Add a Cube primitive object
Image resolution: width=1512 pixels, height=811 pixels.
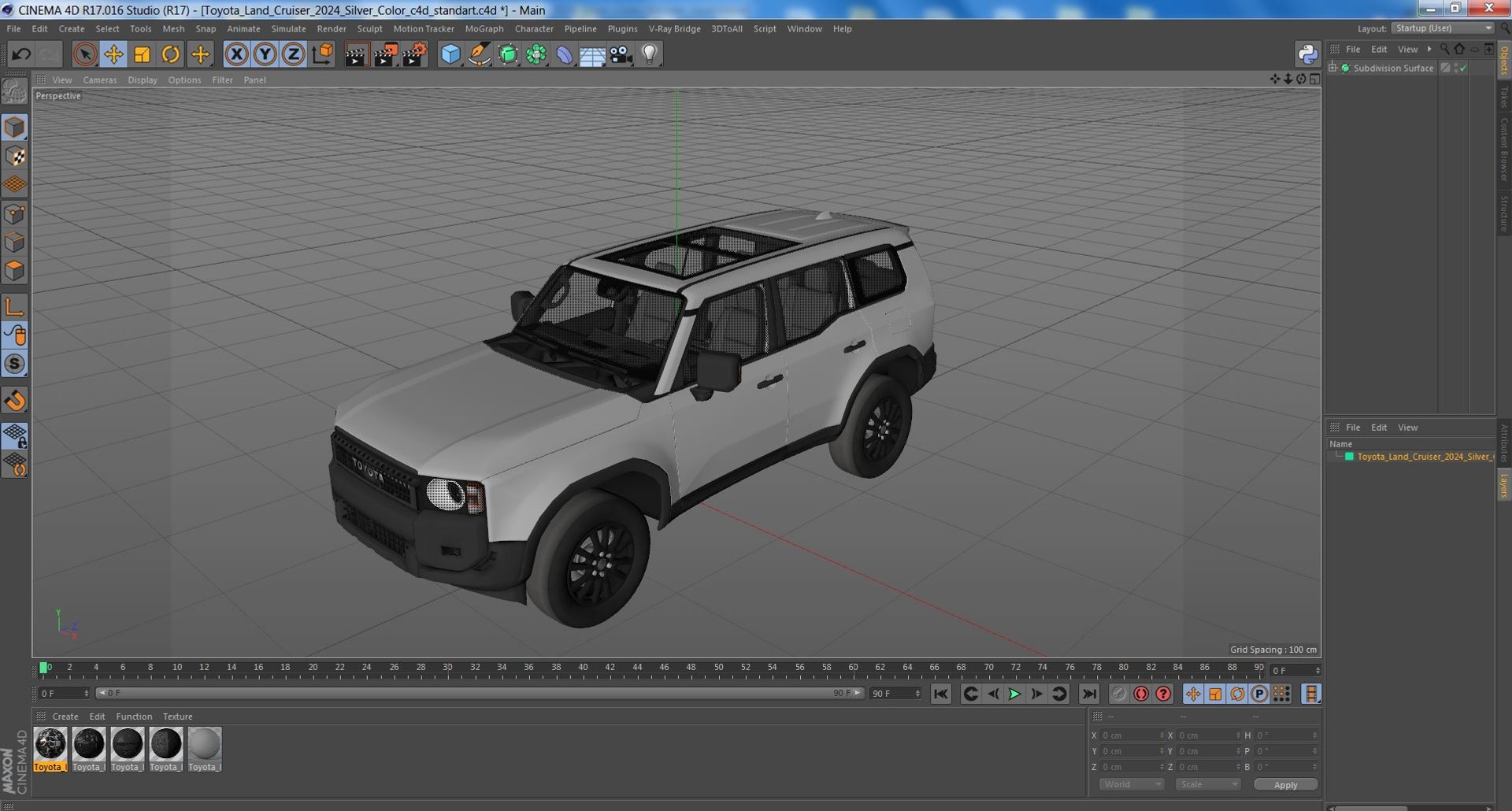450,54
